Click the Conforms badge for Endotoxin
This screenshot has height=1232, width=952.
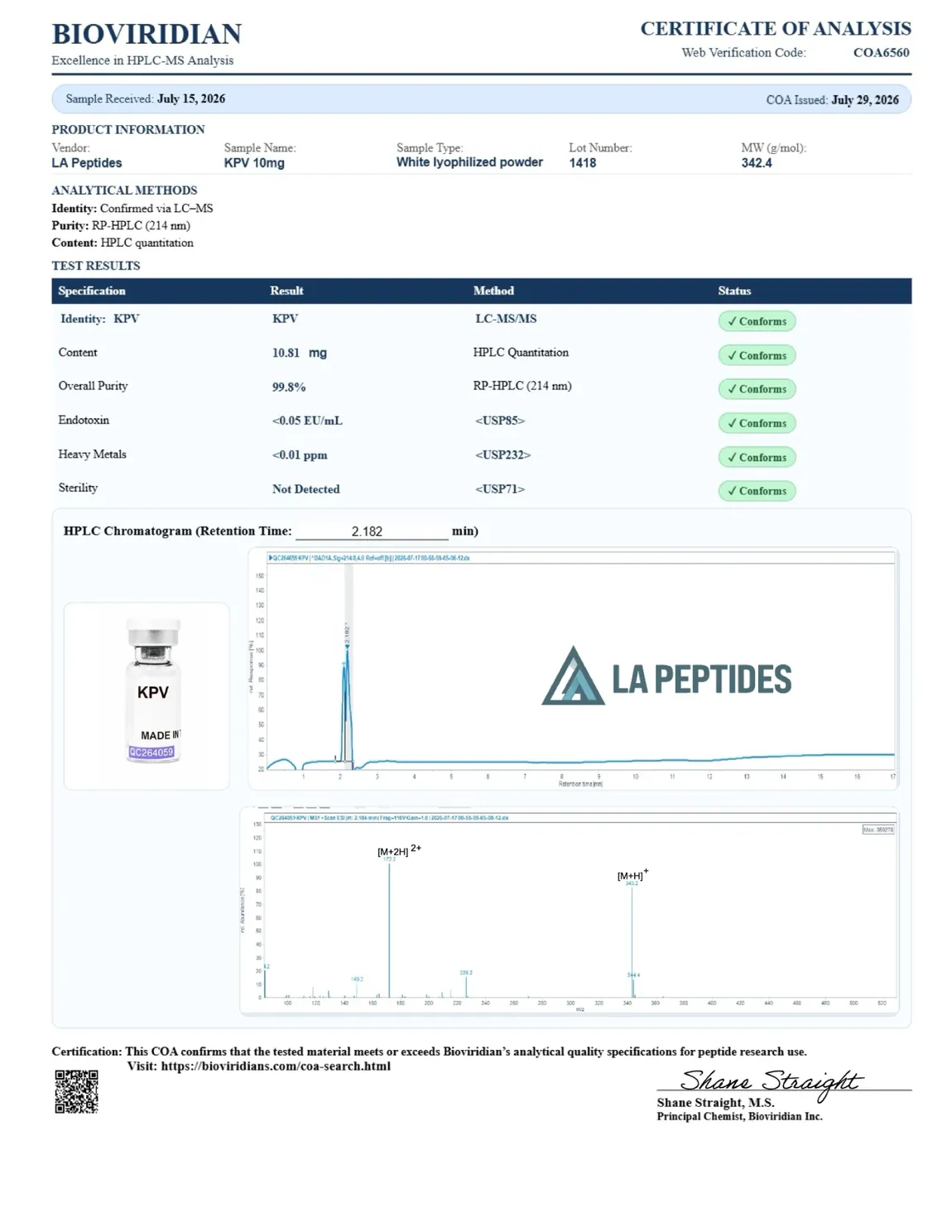pyautogui.click(x=757, y=423)
